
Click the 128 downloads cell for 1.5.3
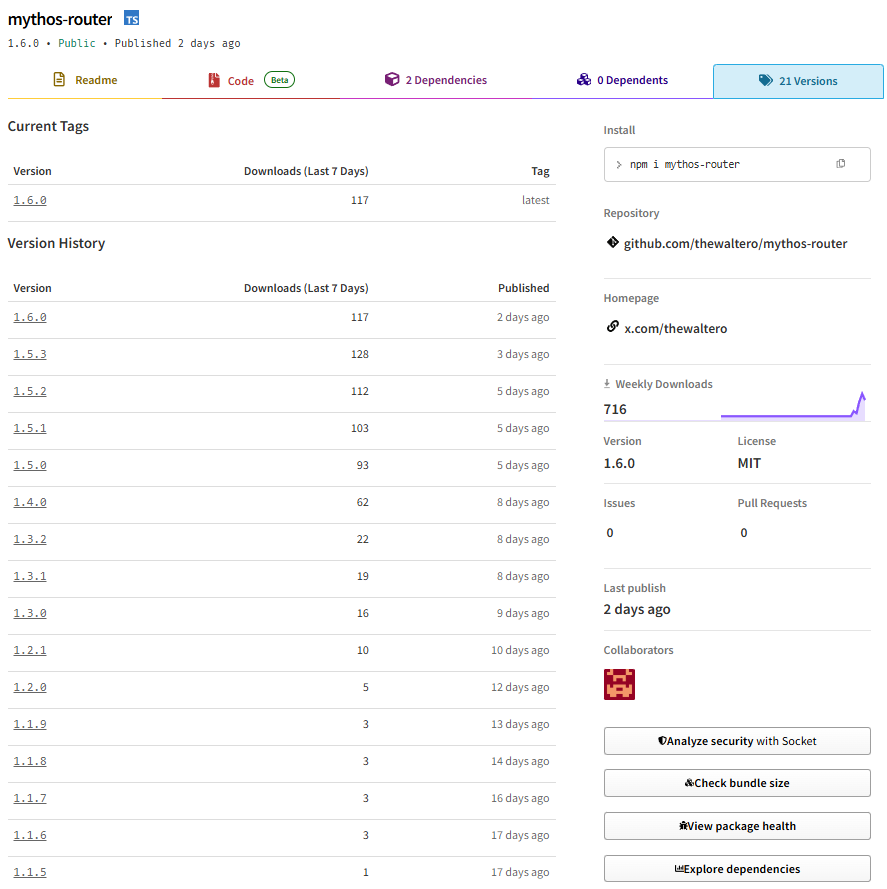click(360, 354)
